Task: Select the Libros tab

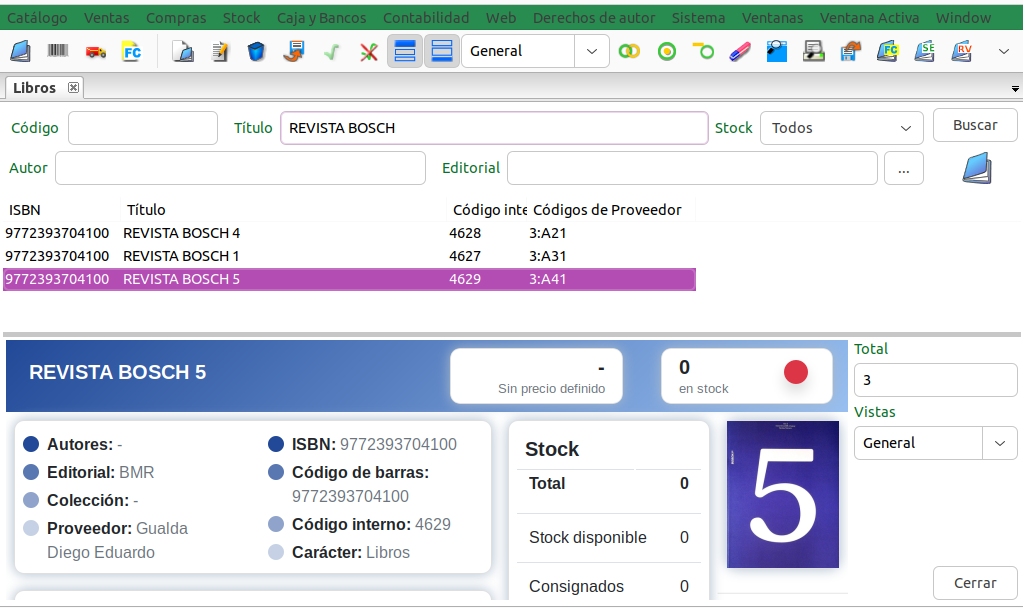Action: (x=35, y=87)
